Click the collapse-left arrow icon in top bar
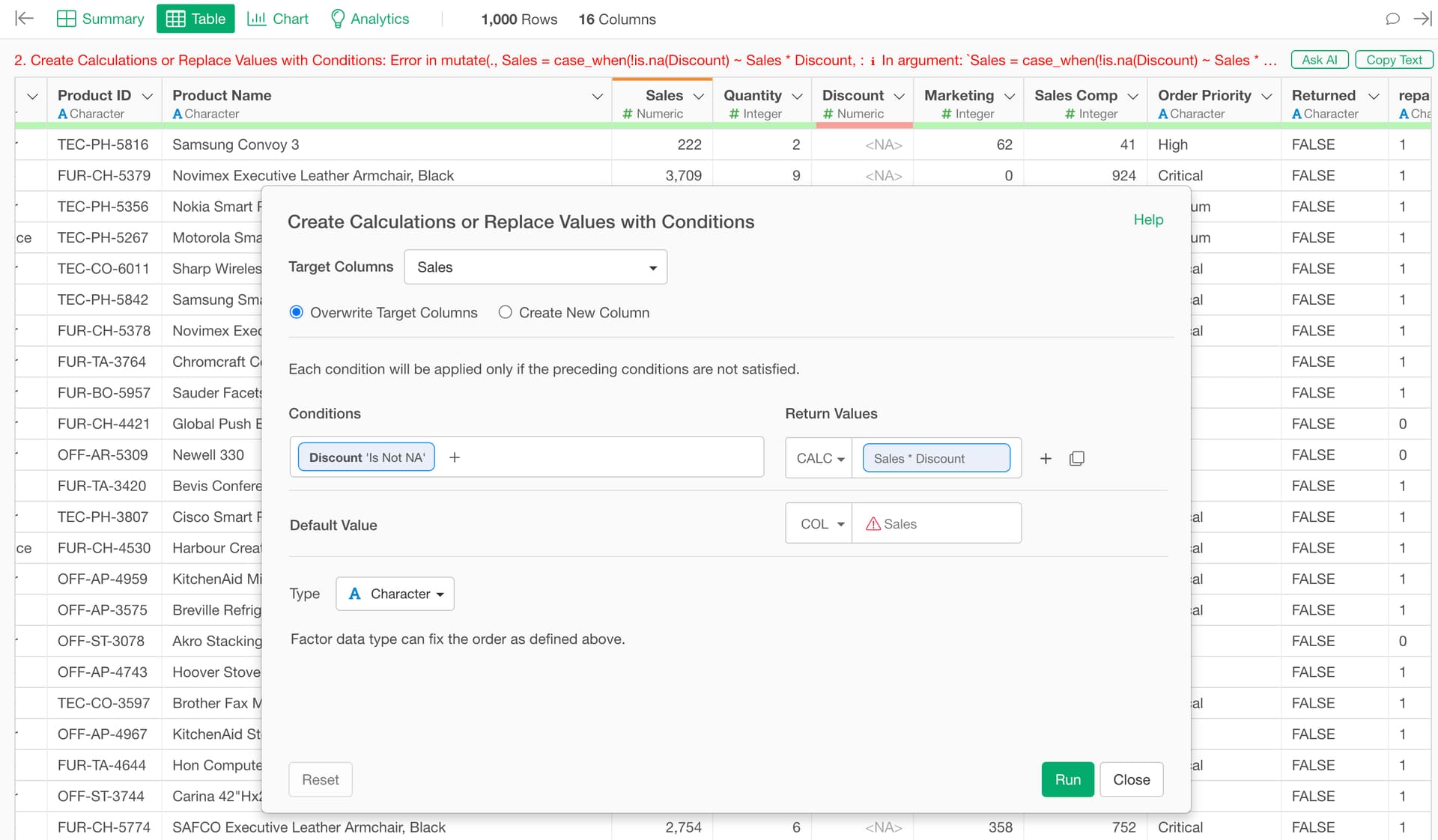 click(x=25, y=19)
